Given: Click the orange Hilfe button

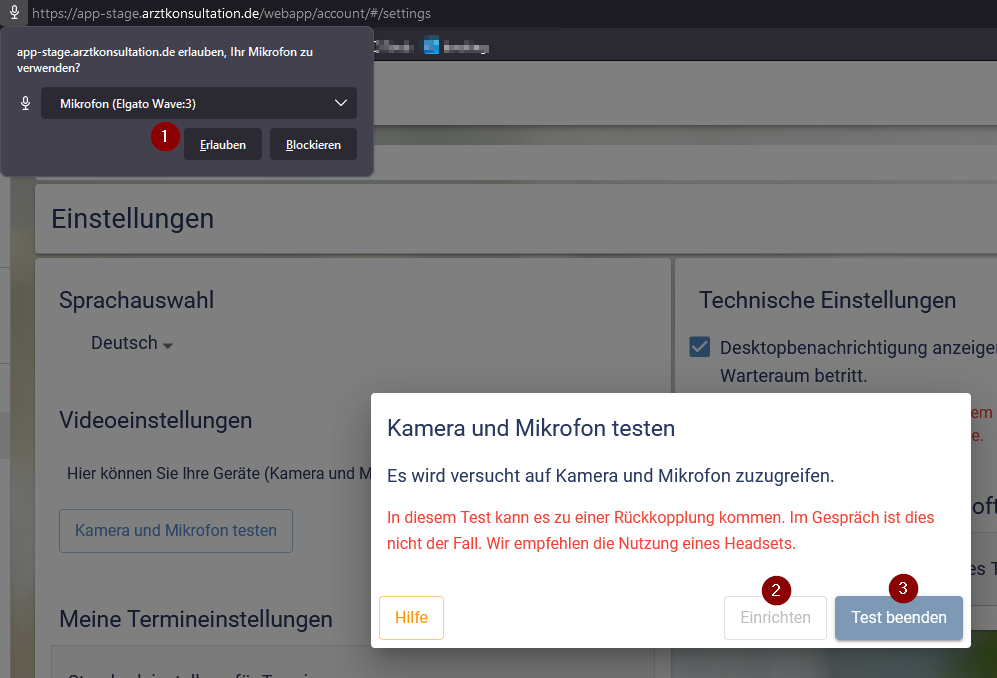Looking at the screenshot, I should click(x=411, y=618).
